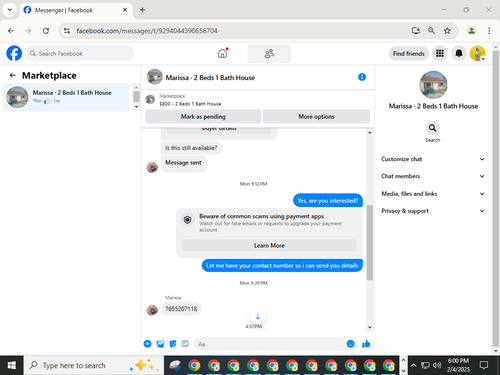
Task: Click More options button
Action: (x=316, y=116)
